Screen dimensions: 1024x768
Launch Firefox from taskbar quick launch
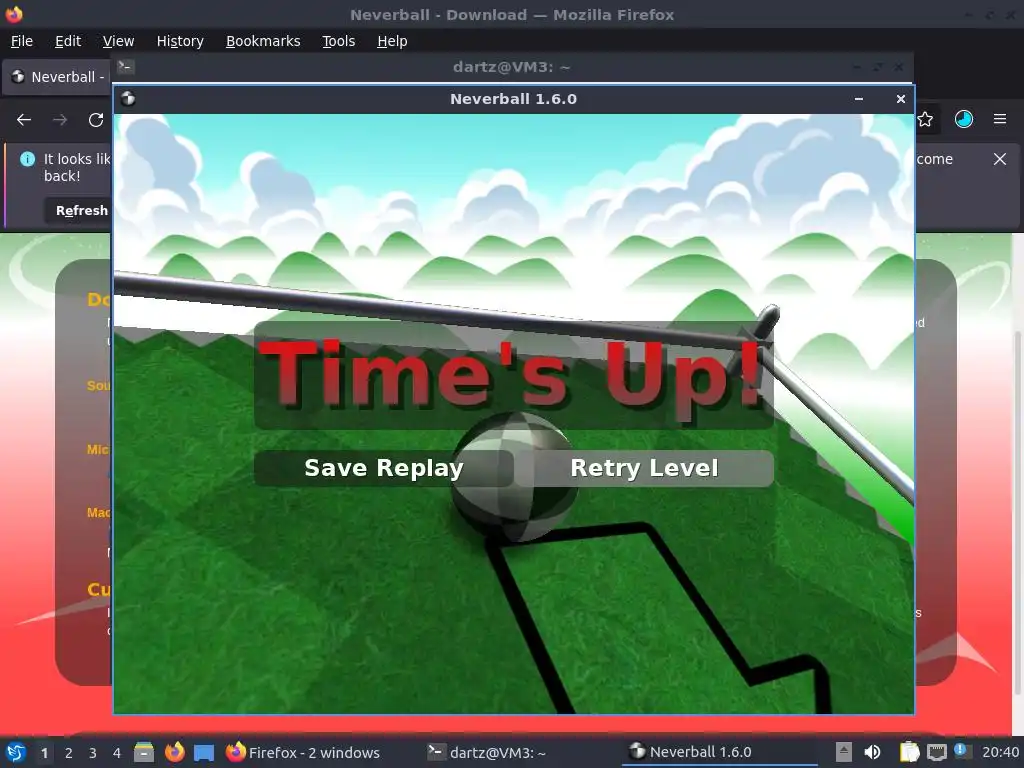pos(174,752)
